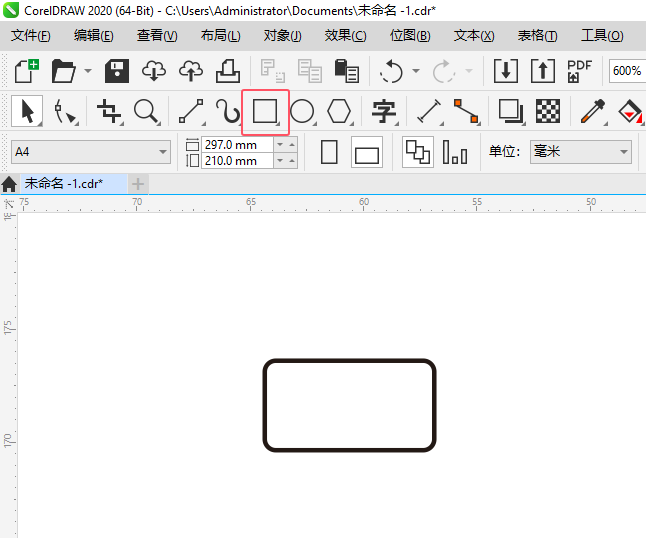Select the Interactive Fill bucket tool

click(630, 111)
